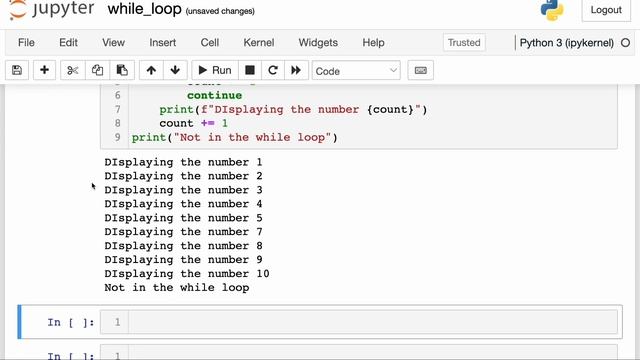Screen dimensions: 640x360
Task: Click output 'DIsplaying the number 1'
Action: (x=183, y=162)
